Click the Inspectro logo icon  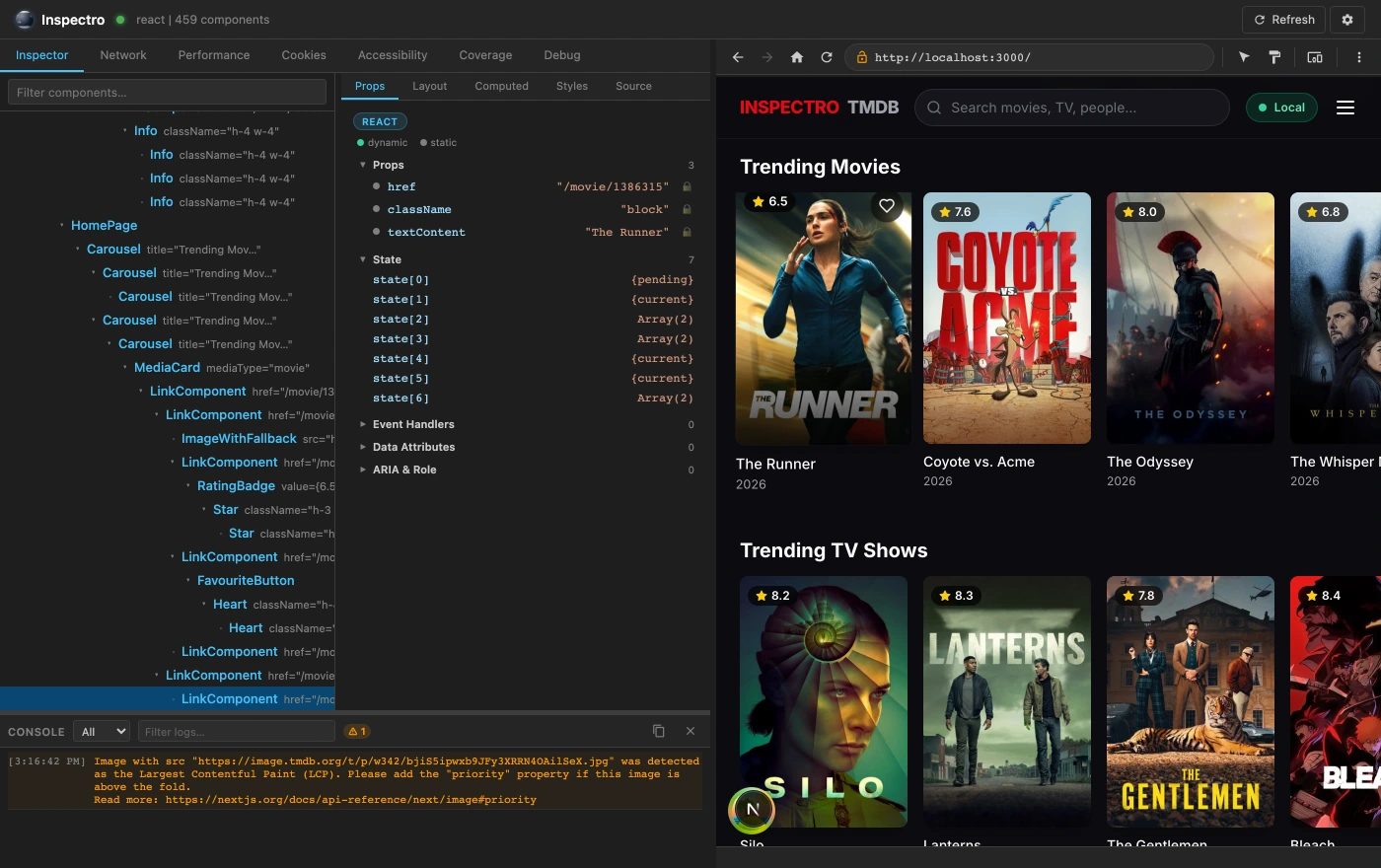pos(25,20)
